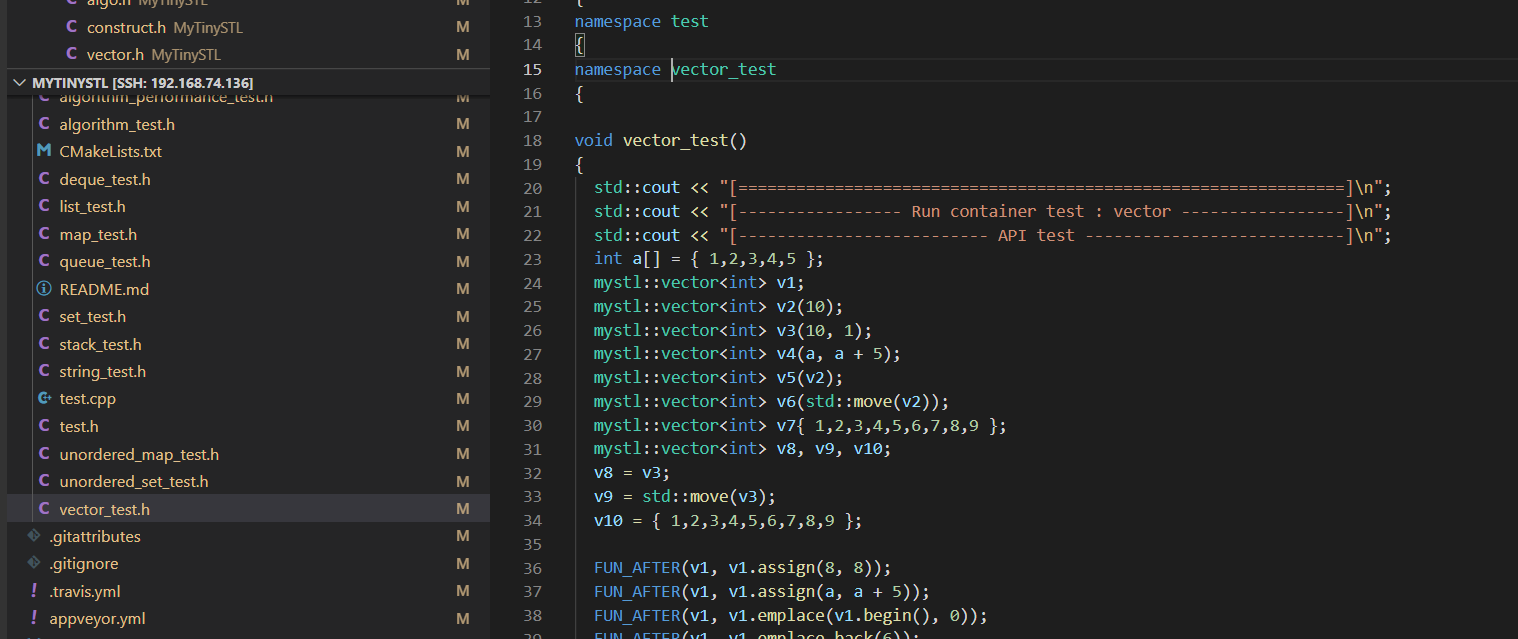The height and width of the screenshot is (639, 1518).
Task: Click the exclamation icon next to .travis.yml
Action: coord(34,592)
